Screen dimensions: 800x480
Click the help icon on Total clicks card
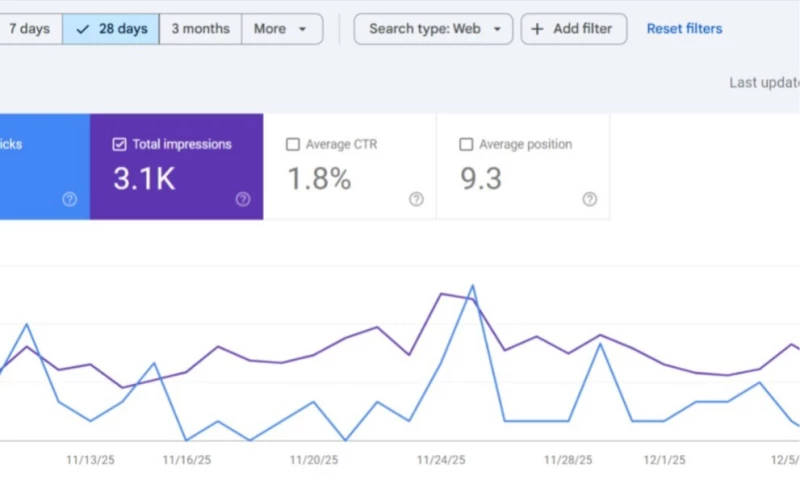click(x=69, y=199)
